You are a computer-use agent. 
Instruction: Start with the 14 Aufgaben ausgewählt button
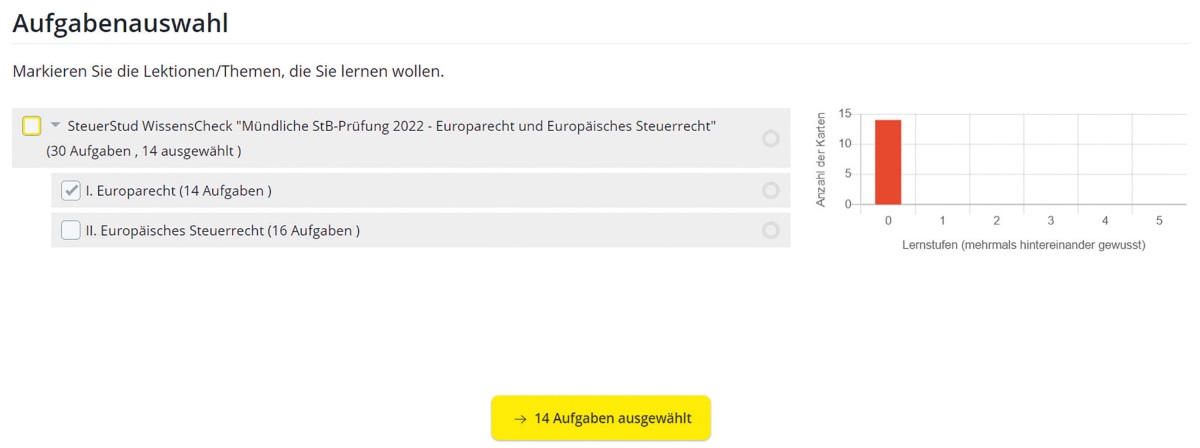point(601,418)
